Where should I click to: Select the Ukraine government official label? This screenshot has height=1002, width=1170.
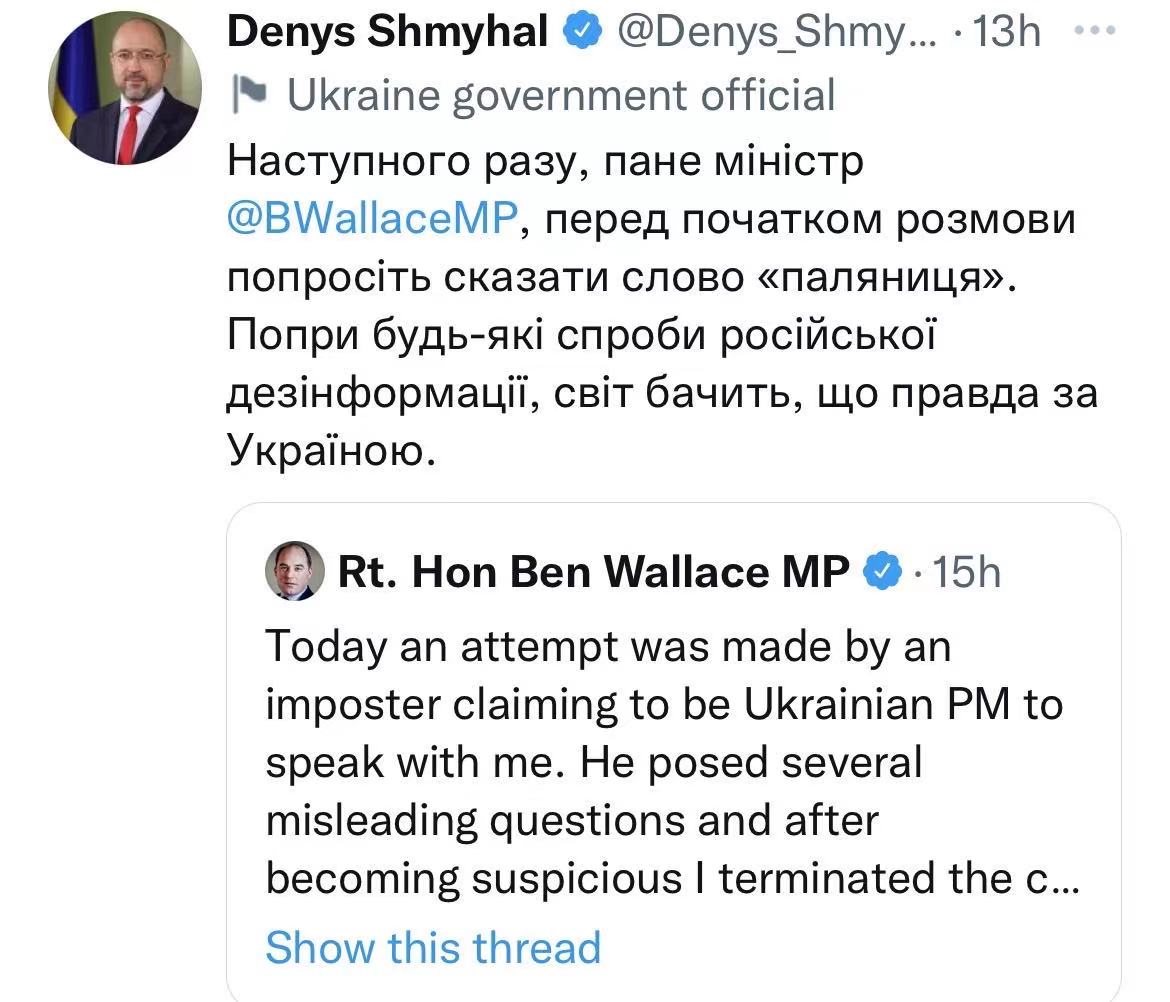pos(560,95)
